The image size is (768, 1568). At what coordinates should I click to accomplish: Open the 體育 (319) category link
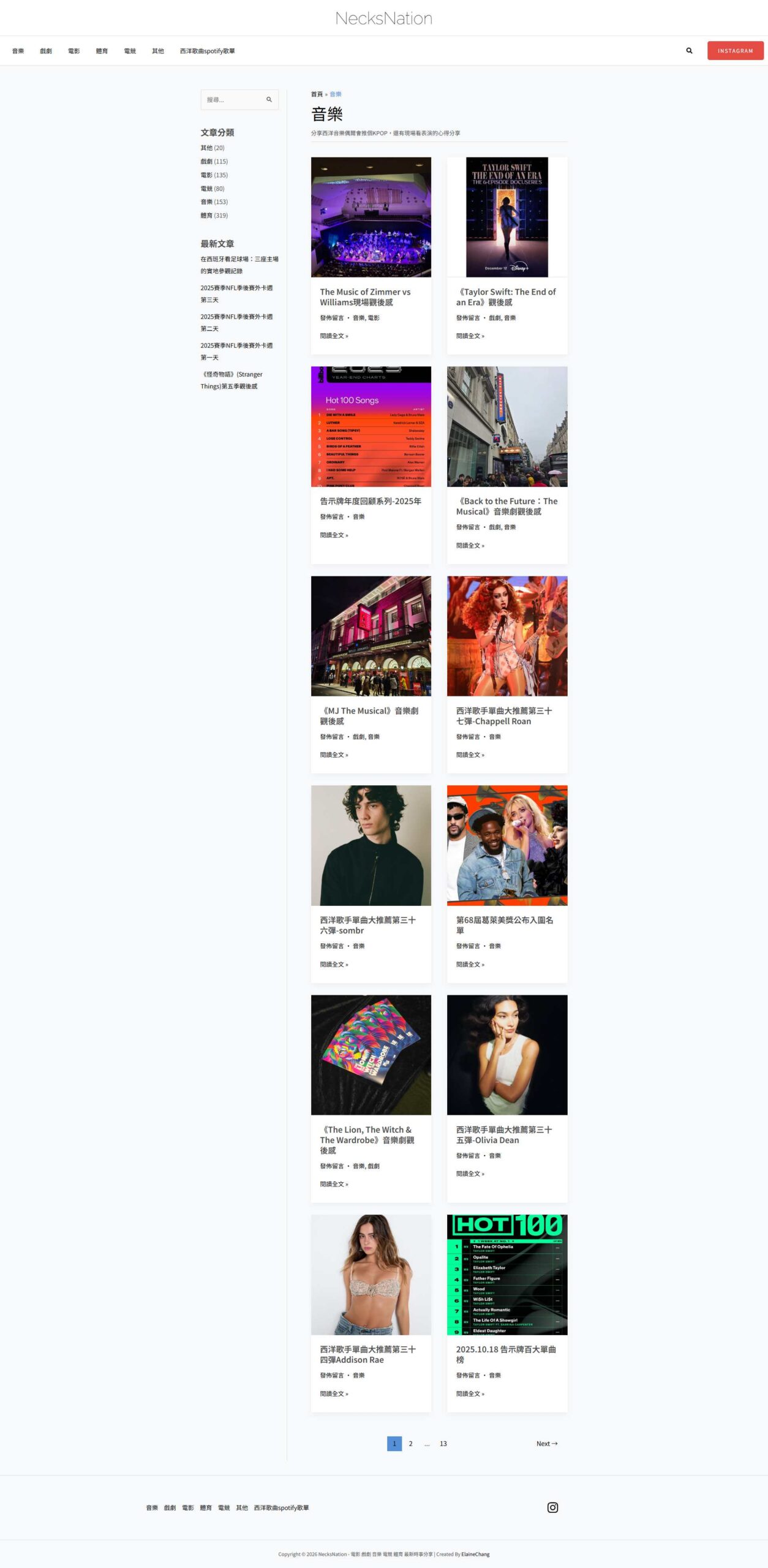click(x=214, y=216)
